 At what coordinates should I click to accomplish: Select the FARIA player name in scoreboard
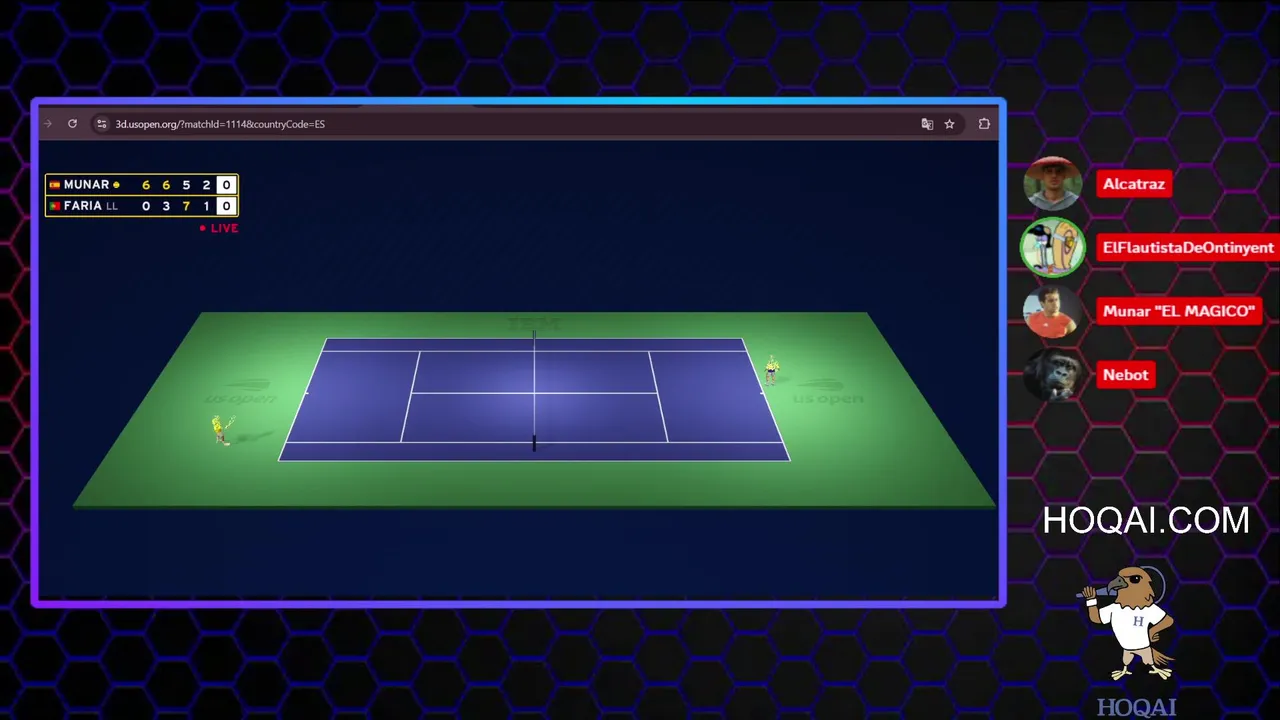pos(83,206)
